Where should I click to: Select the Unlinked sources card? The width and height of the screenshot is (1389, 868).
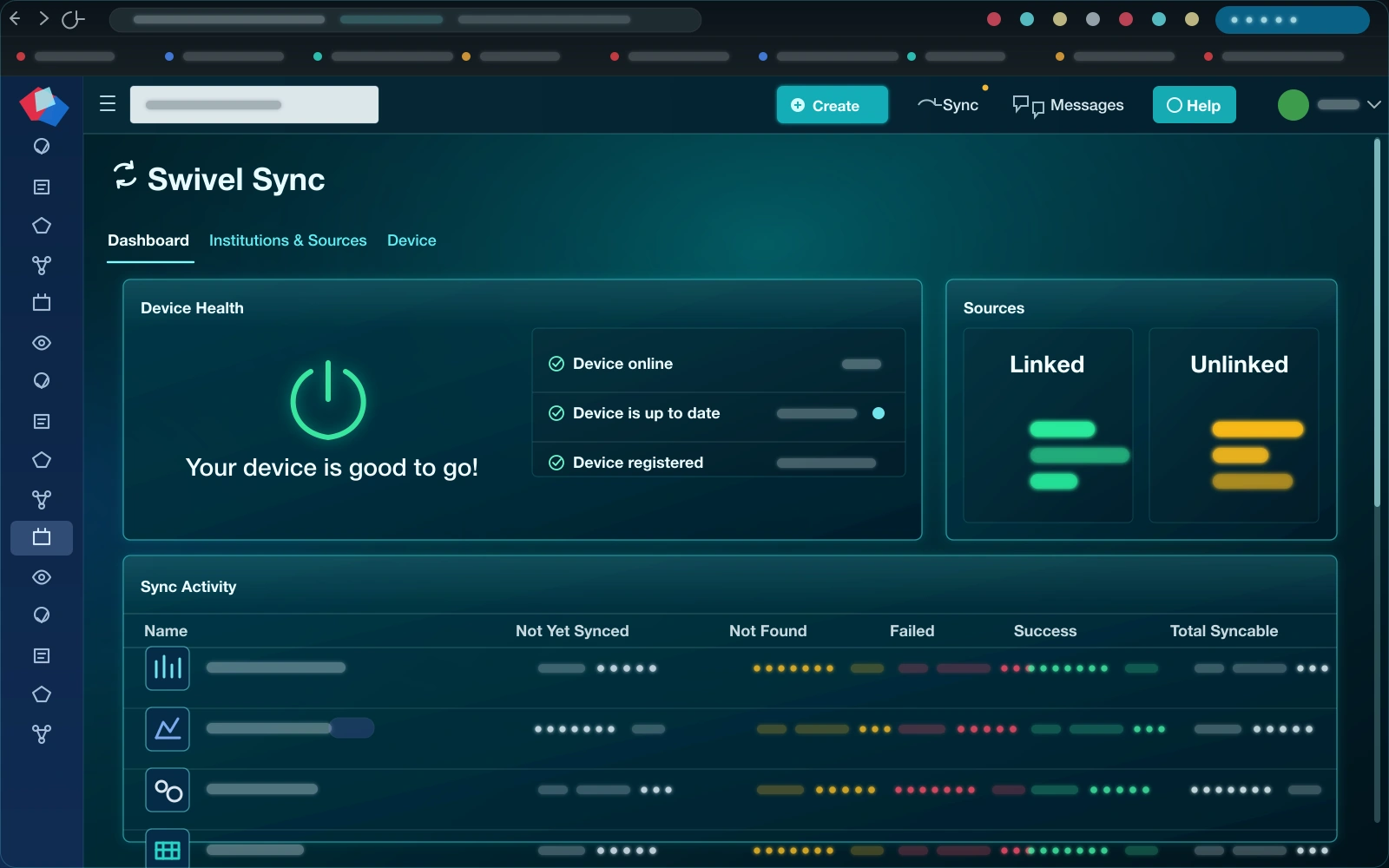coord(1234,425)
